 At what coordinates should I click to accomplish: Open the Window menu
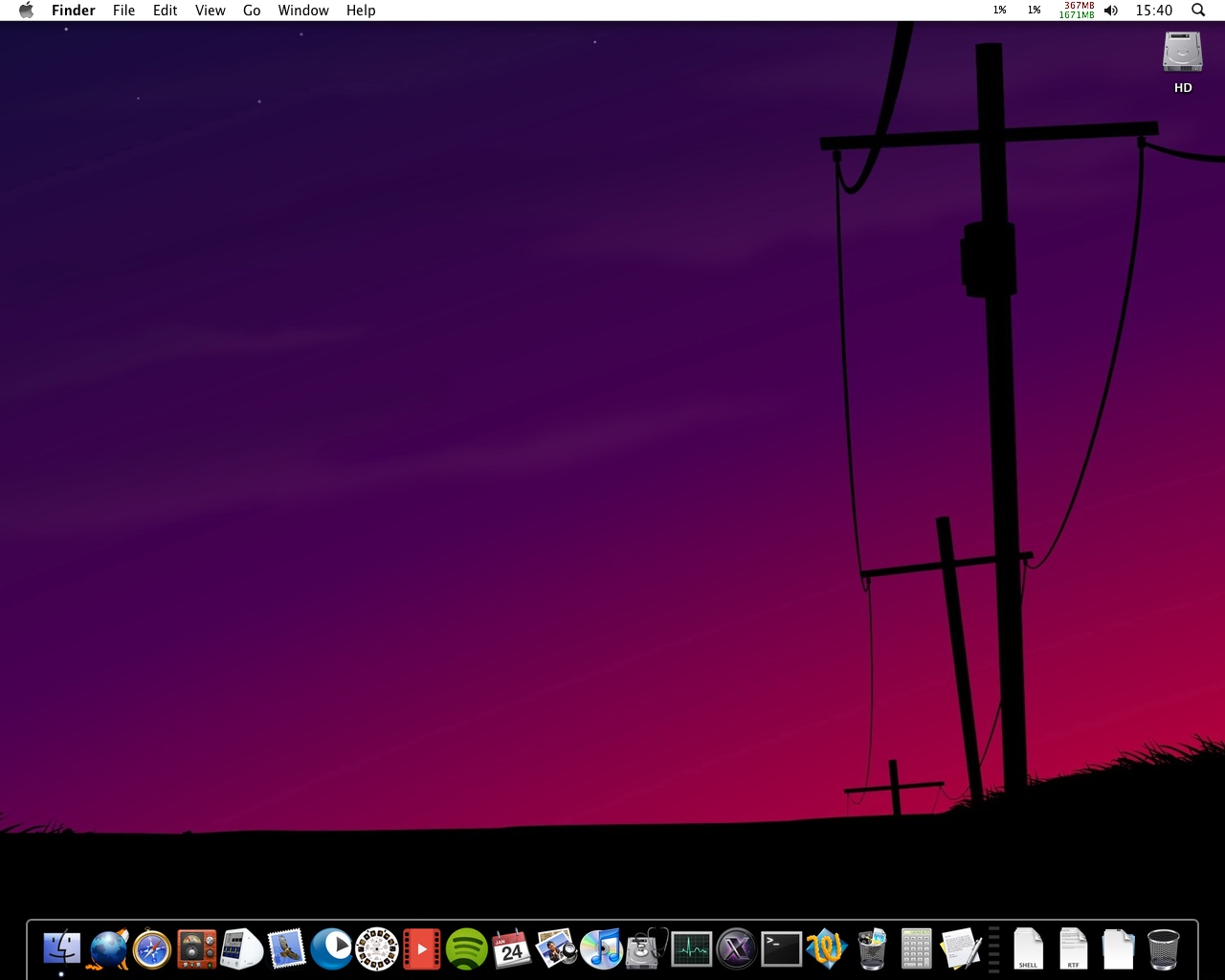click(303, 11)
